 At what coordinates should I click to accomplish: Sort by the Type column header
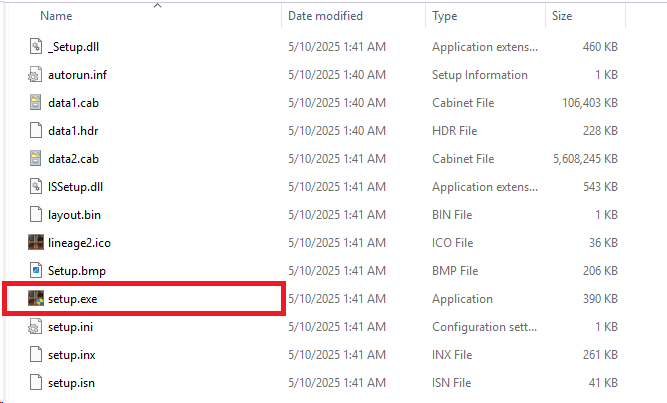pyautogui.click(x=445, y=16)
